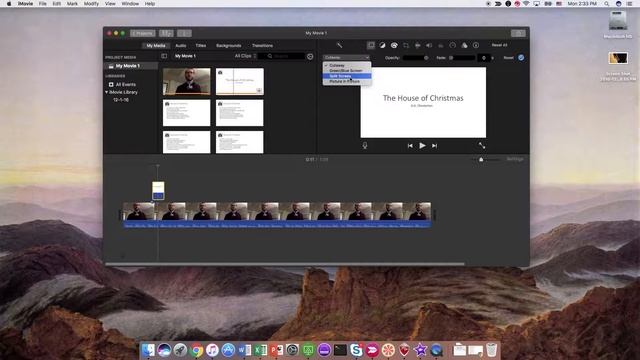The image size is (640, 360).
Task: Click the Reset button beside the checkmark
Action: pos(509,58)
